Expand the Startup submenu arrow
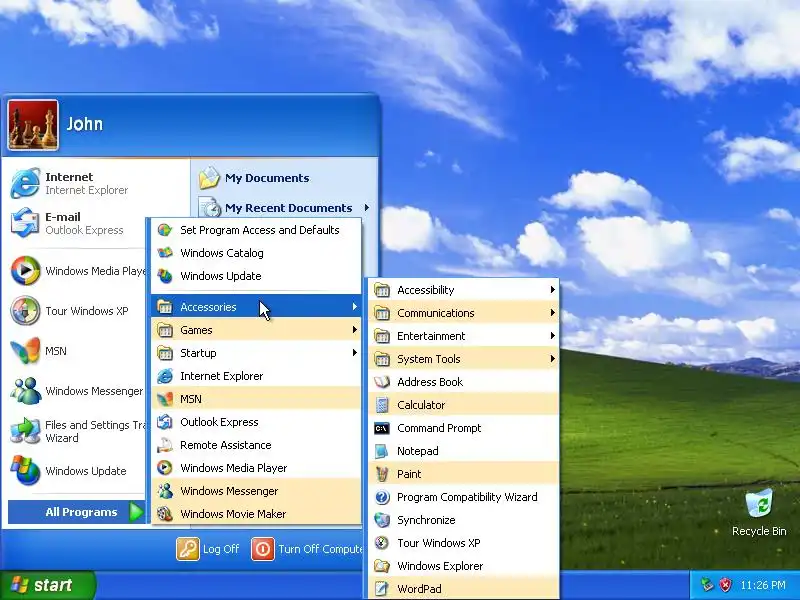Image resolution: width=800 pixels, height=600 pixels. (355, 353)
